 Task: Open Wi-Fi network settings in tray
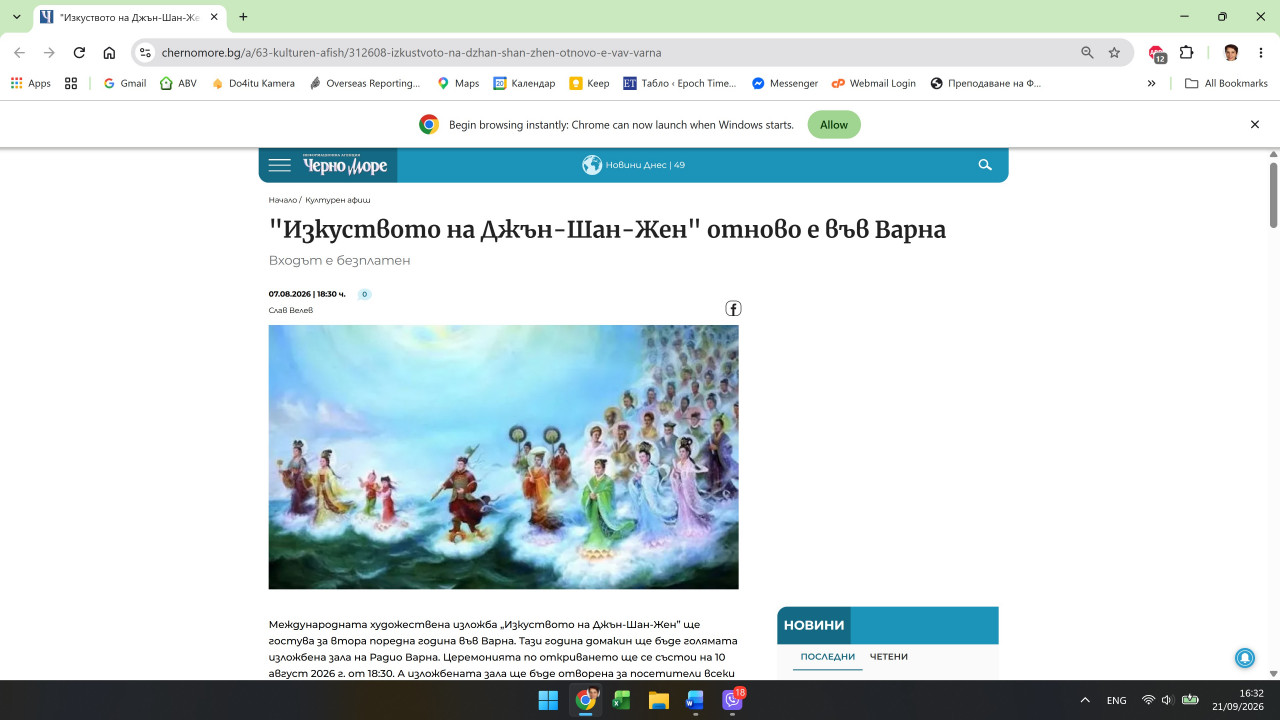click(x=1148, y=700)
